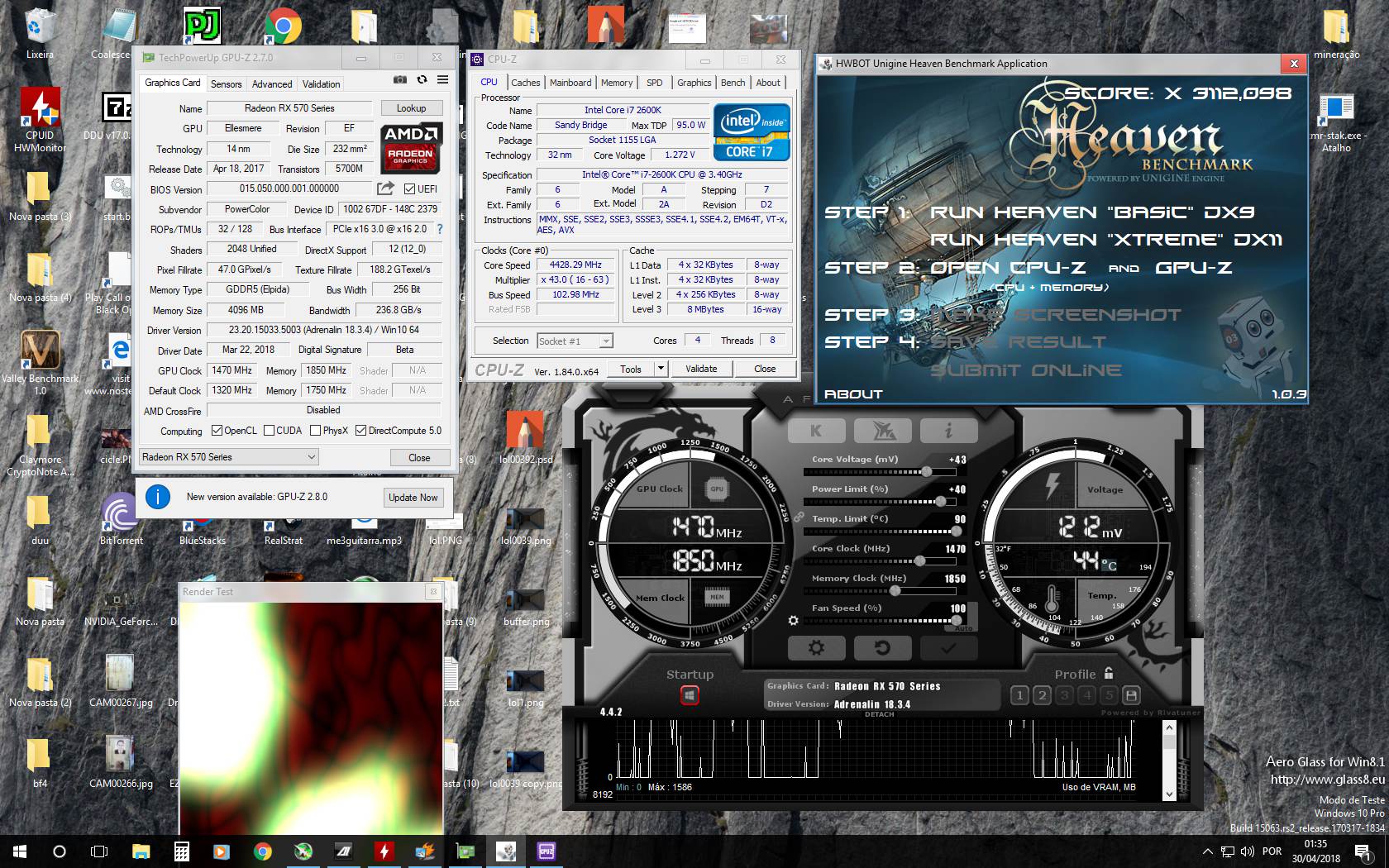Toggle the Afterburner profile lock icon
The image size is (1389, 868).
[x=1109, y=673]
